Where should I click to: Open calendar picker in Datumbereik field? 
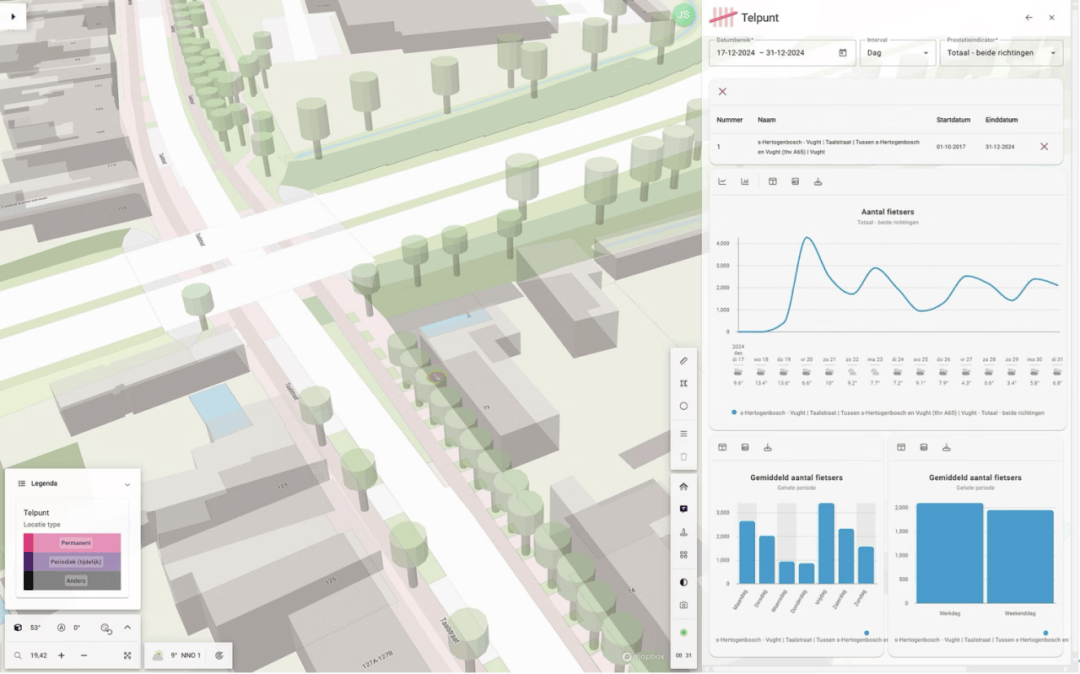[x=842, y=53]
